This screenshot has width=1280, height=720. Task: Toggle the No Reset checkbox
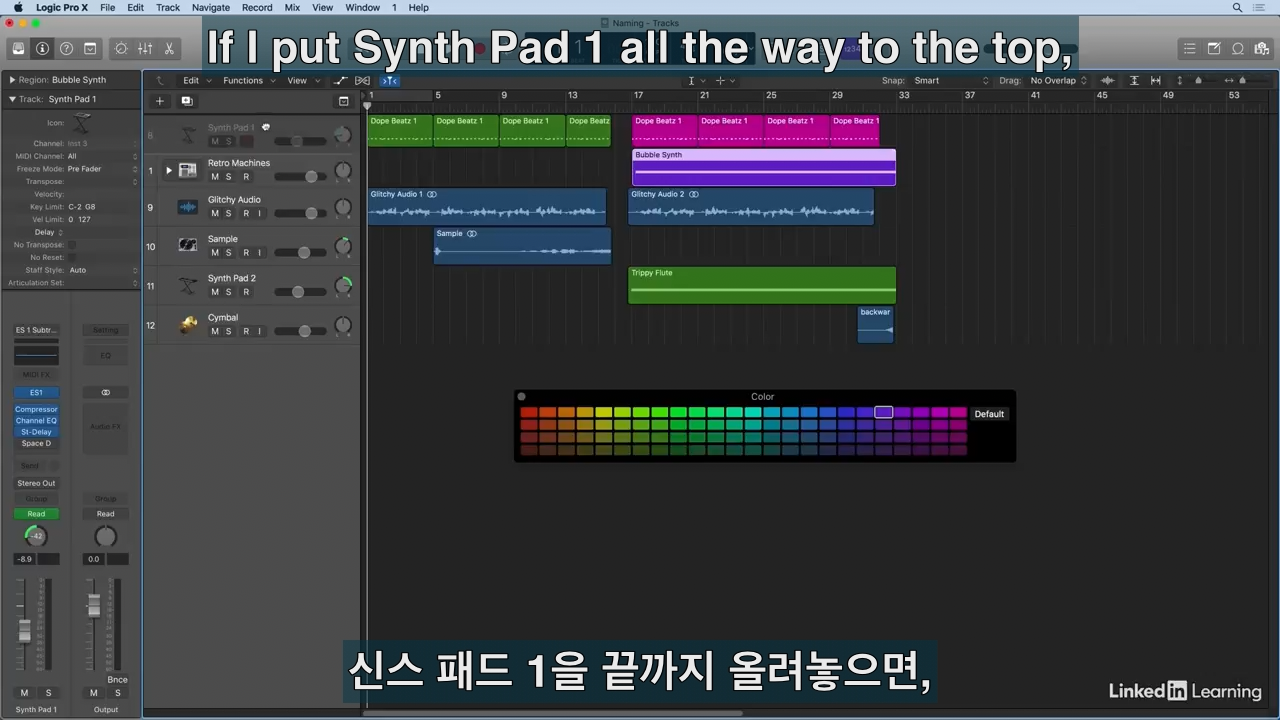point(71,257)
